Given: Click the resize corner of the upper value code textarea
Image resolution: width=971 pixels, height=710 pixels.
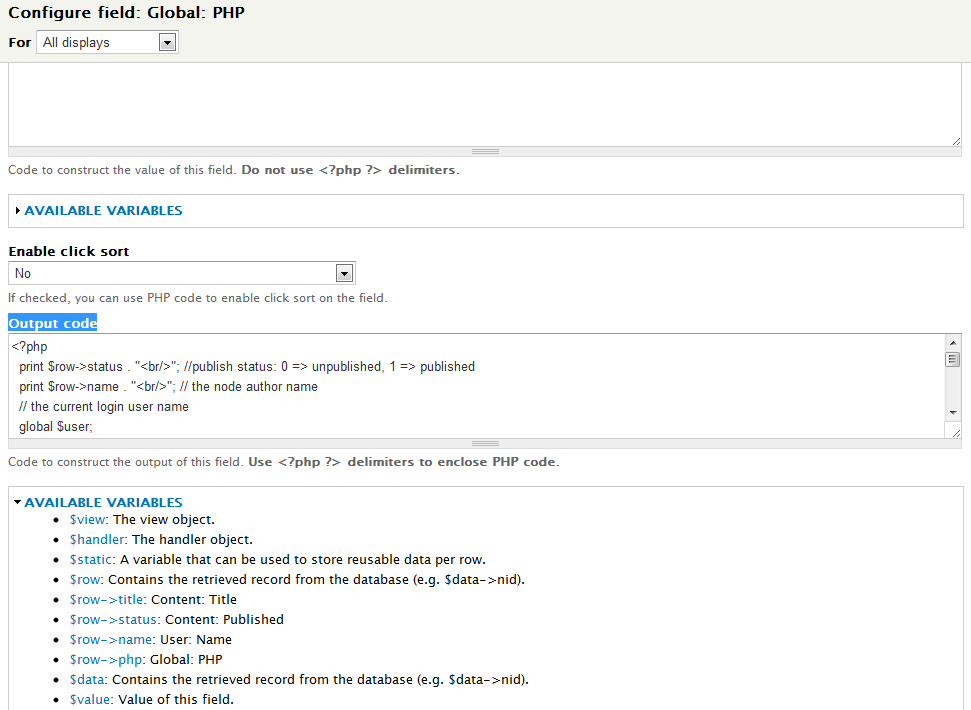Looking at the screenshot, I should (955, 141).
